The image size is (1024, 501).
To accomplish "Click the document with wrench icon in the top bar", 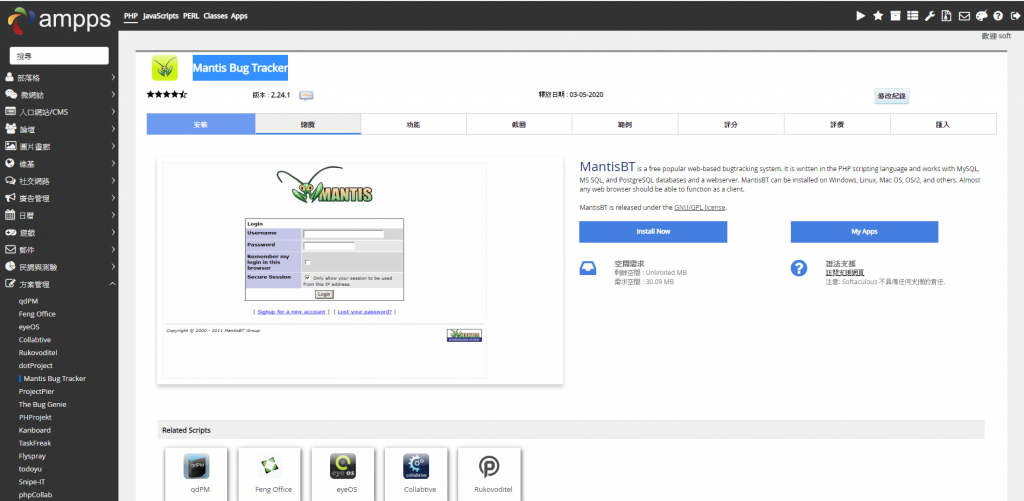I will coord(946,16).
